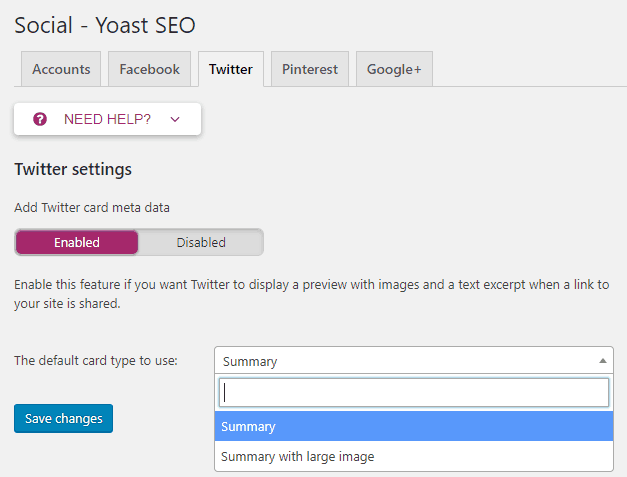Click the 'Enable this feature' description text
Image resolution: width=627 pixels, height=477 pixels.
(312, 294)
